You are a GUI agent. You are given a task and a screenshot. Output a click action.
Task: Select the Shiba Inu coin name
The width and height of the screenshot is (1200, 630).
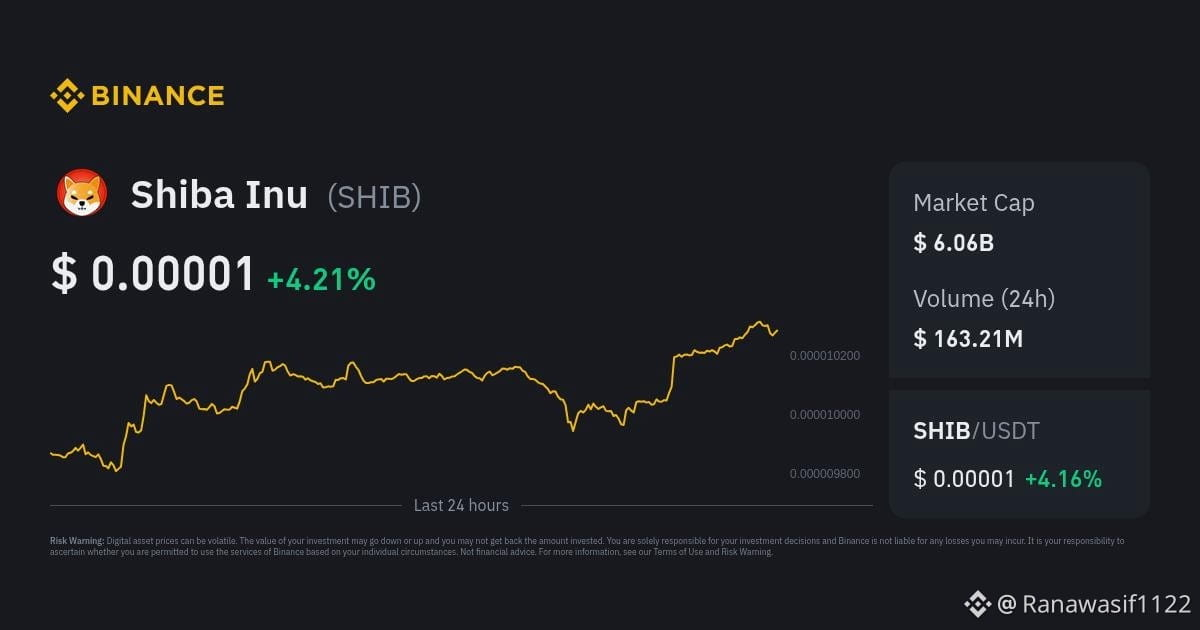click(219, 195)
